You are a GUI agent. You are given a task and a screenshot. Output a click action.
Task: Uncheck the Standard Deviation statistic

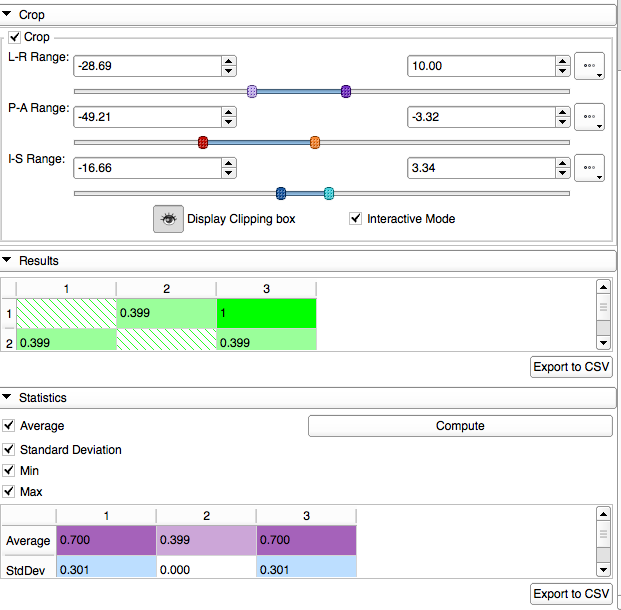tap(9, 450)
